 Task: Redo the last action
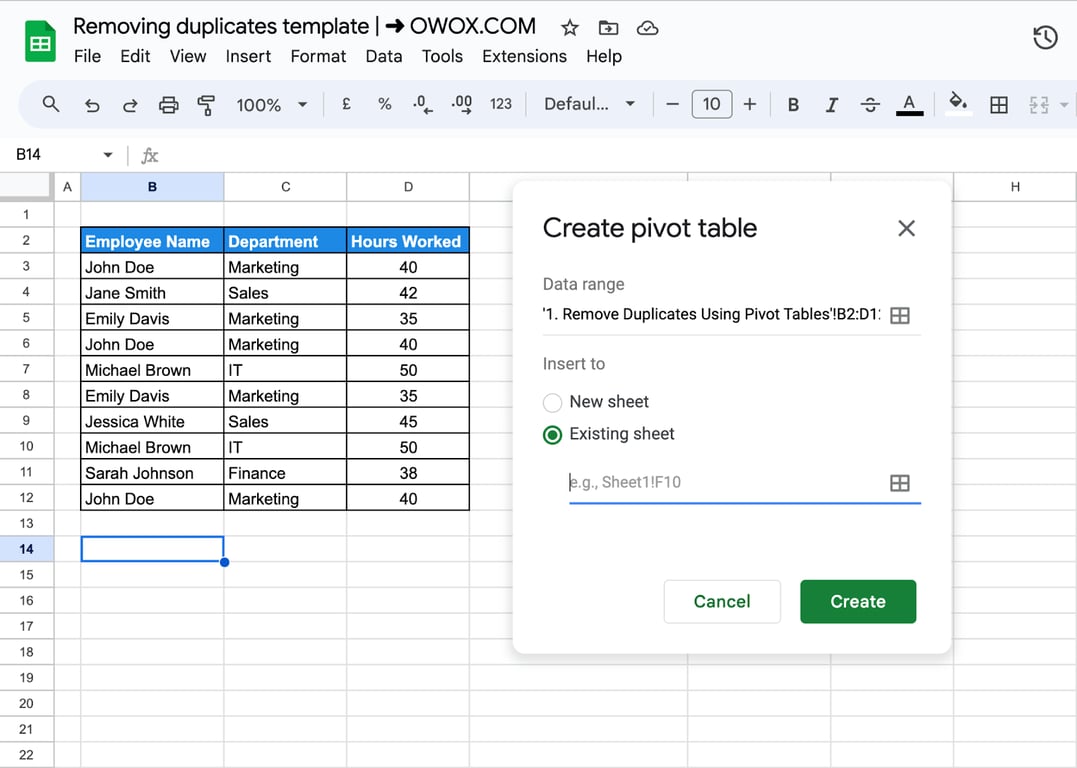click(x=130, y=105)
